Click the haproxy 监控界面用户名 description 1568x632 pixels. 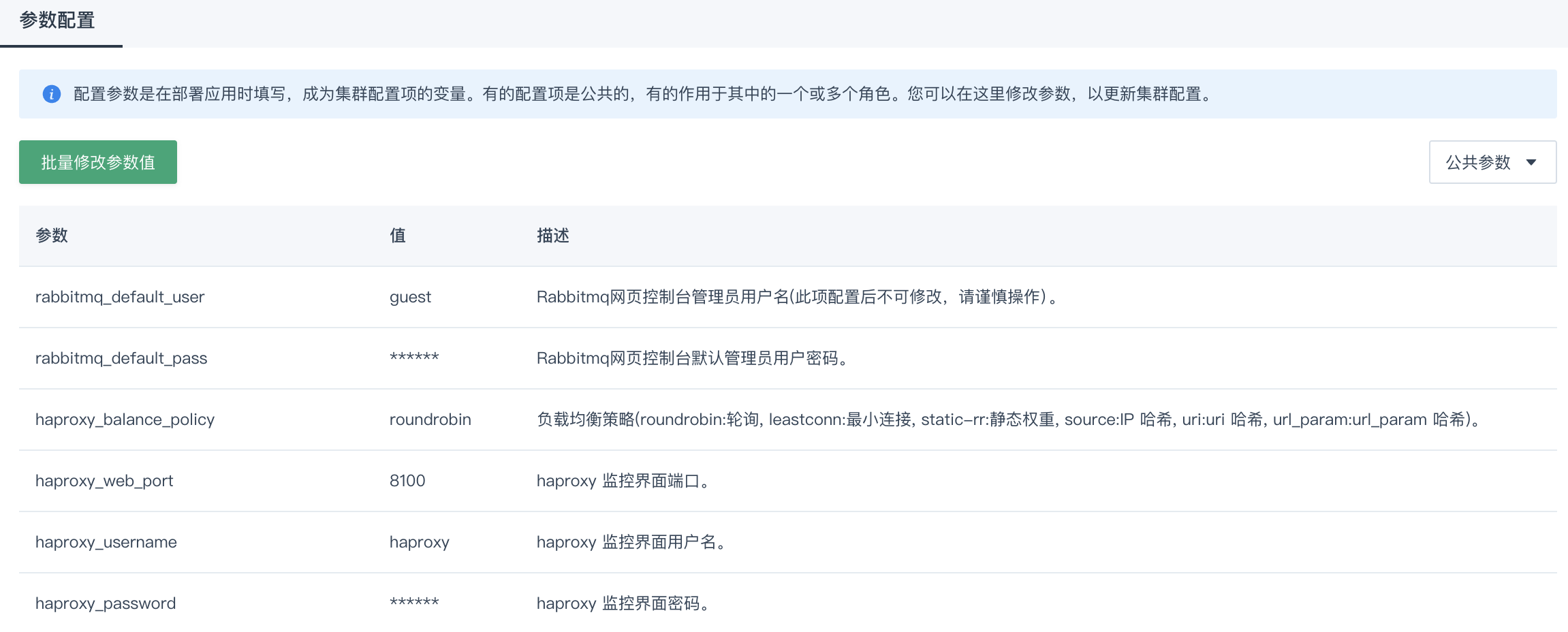[x=631, y=542]
